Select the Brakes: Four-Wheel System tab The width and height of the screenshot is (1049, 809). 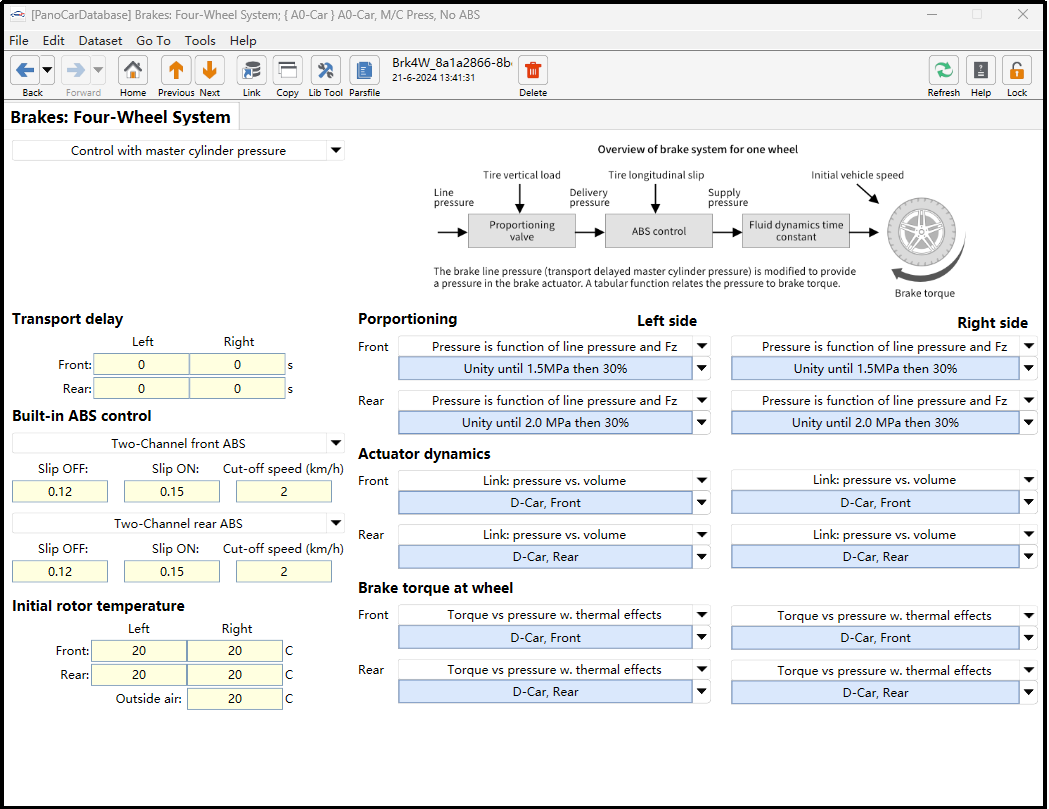(x=121, y=117)
